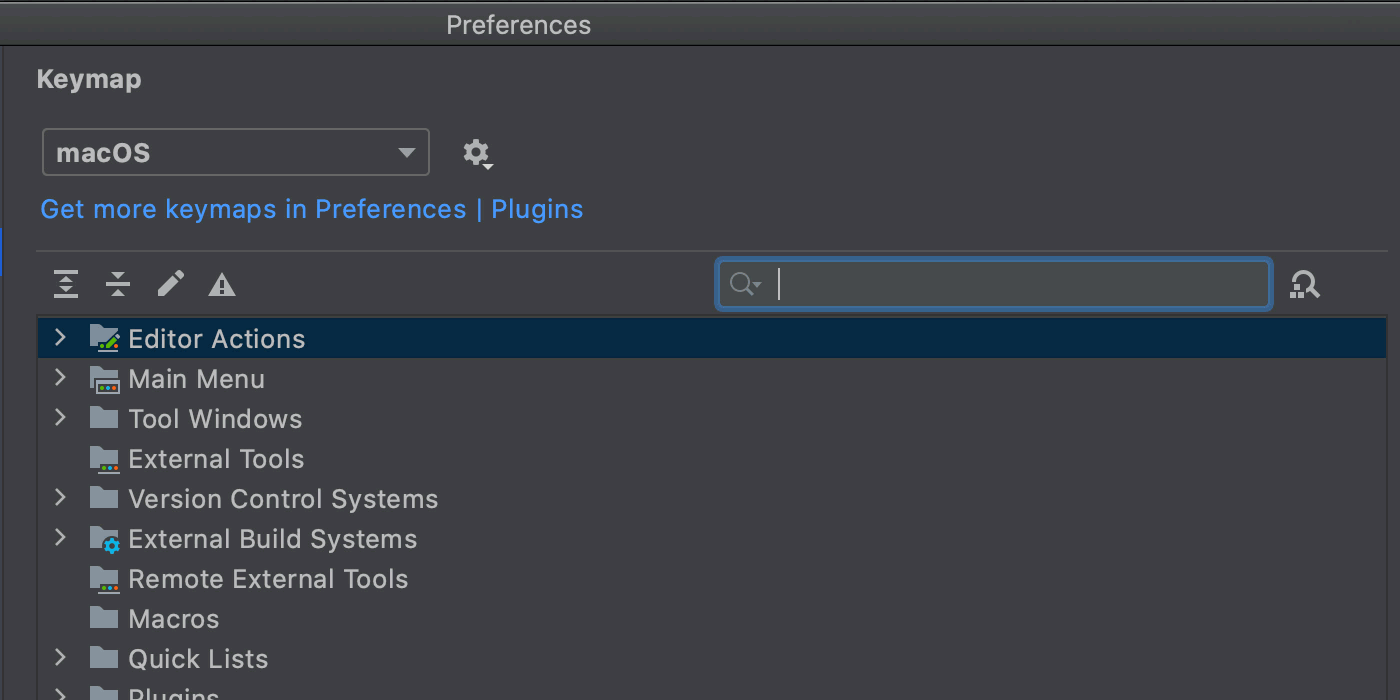The image size is (1400, 700).
Task: Expand the Tool Windows node
Action: [x=60, y=418]
